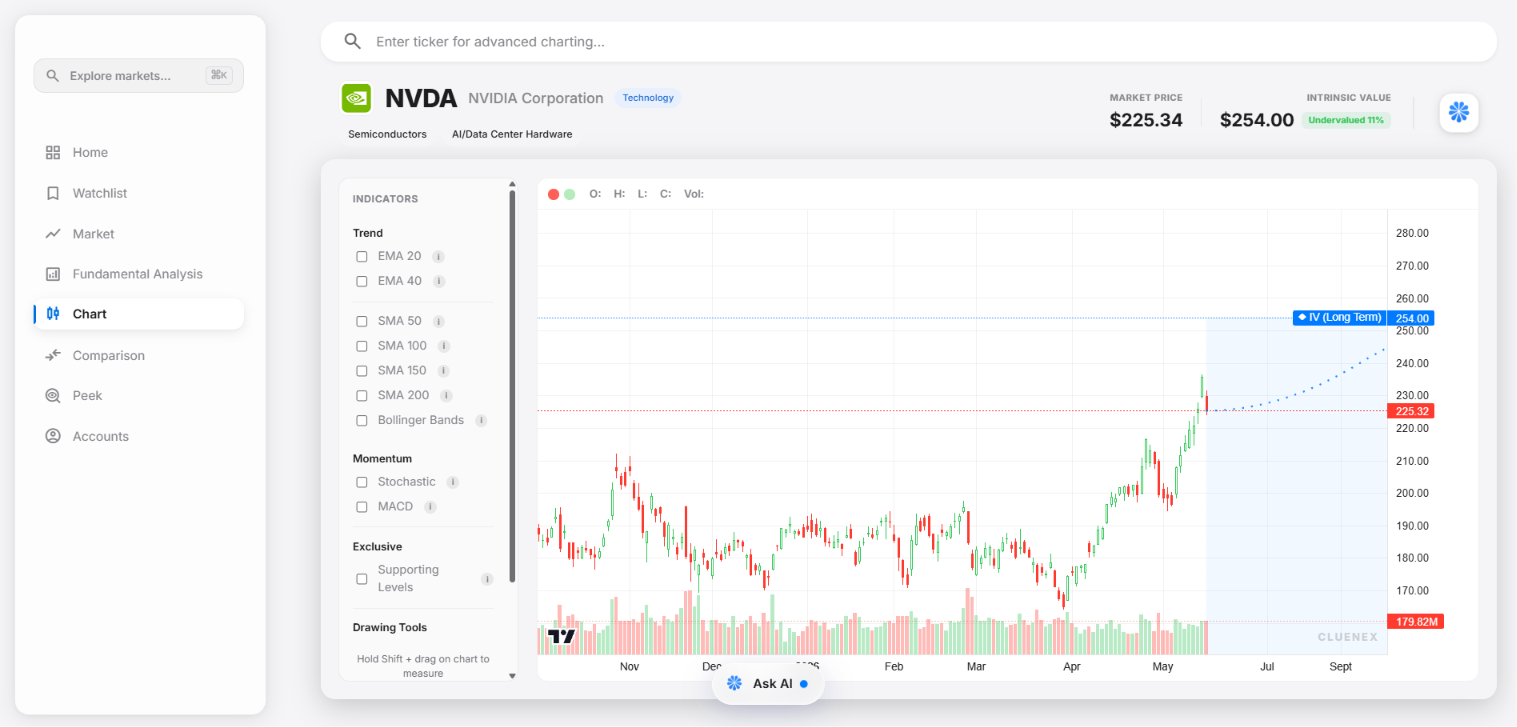
Task: Click the TradingView logo on the chart
Action: pyautogui.click(x=562, y=637)
